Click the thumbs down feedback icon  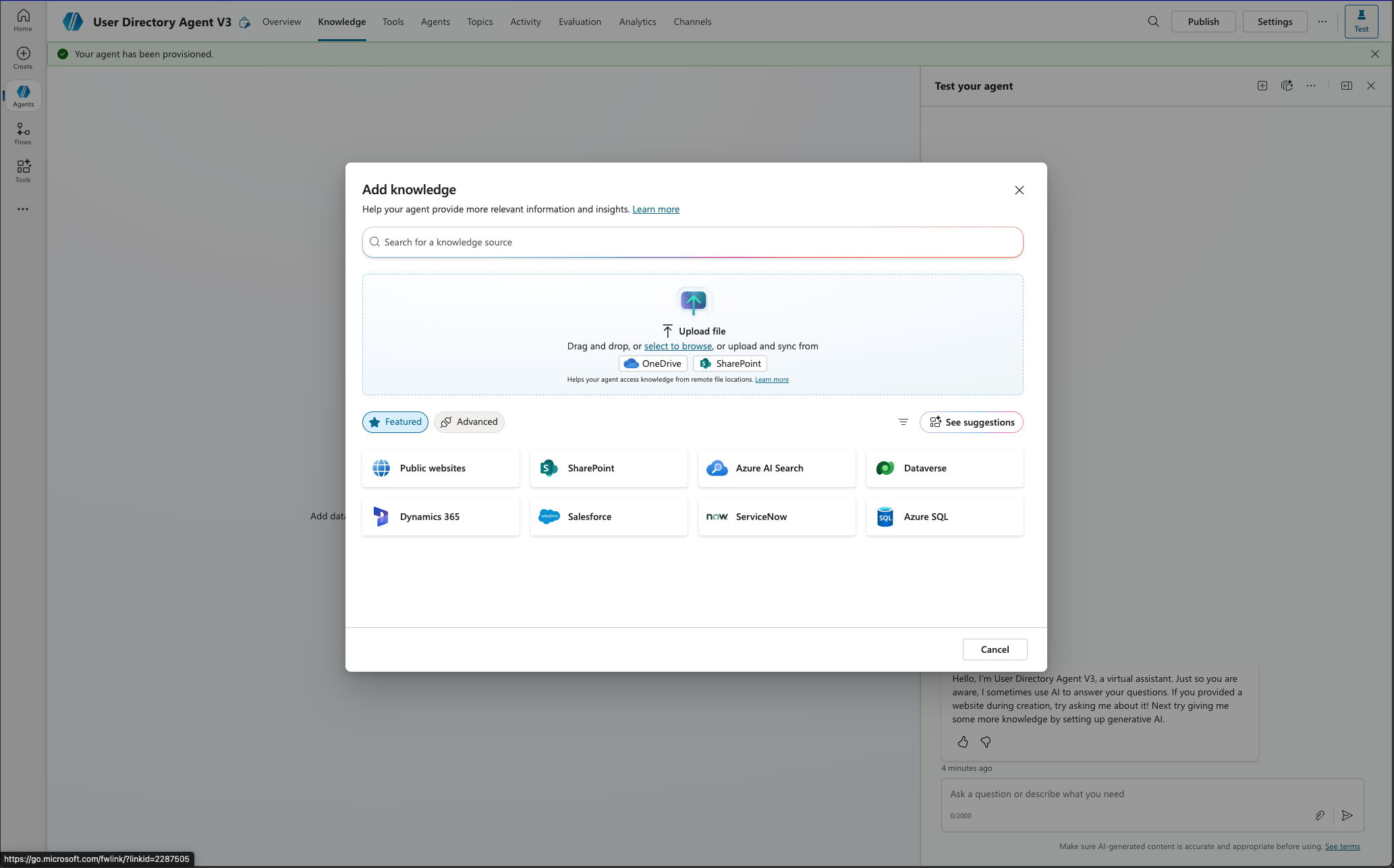[986, 742]
